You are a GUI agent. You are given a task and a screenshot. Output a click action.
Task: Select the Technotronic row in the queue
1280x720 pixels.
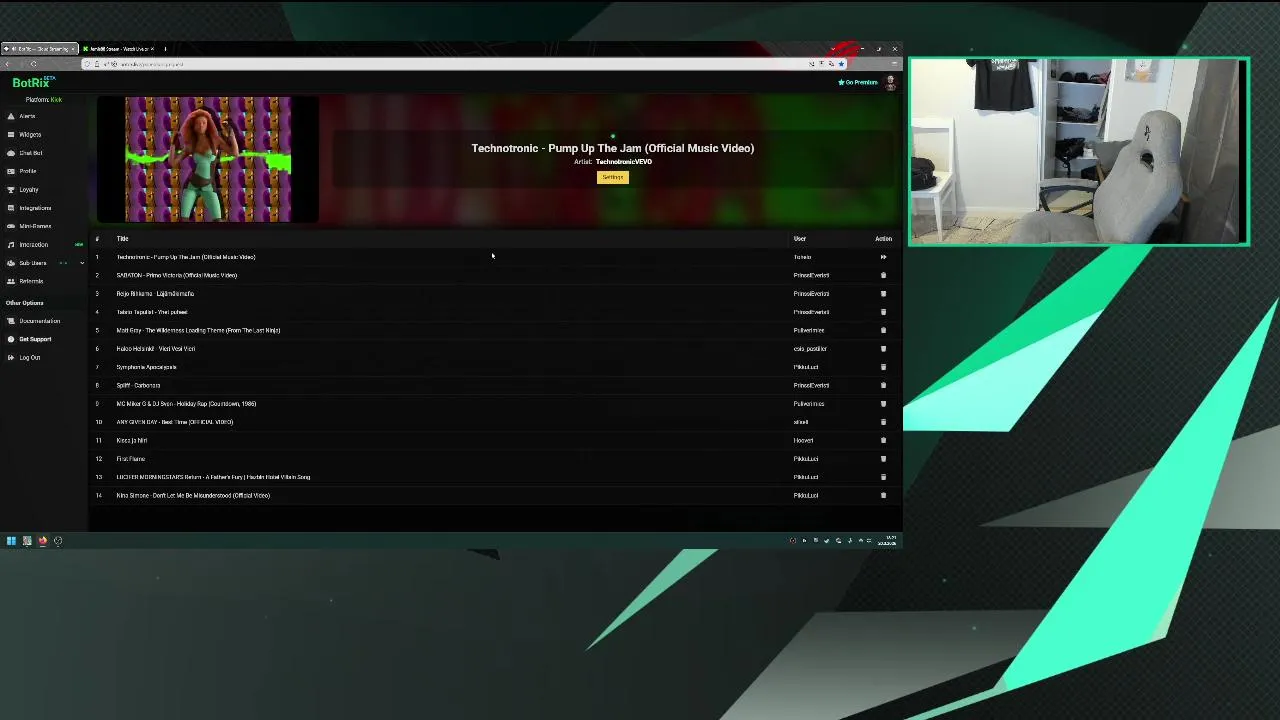(495, 257)
